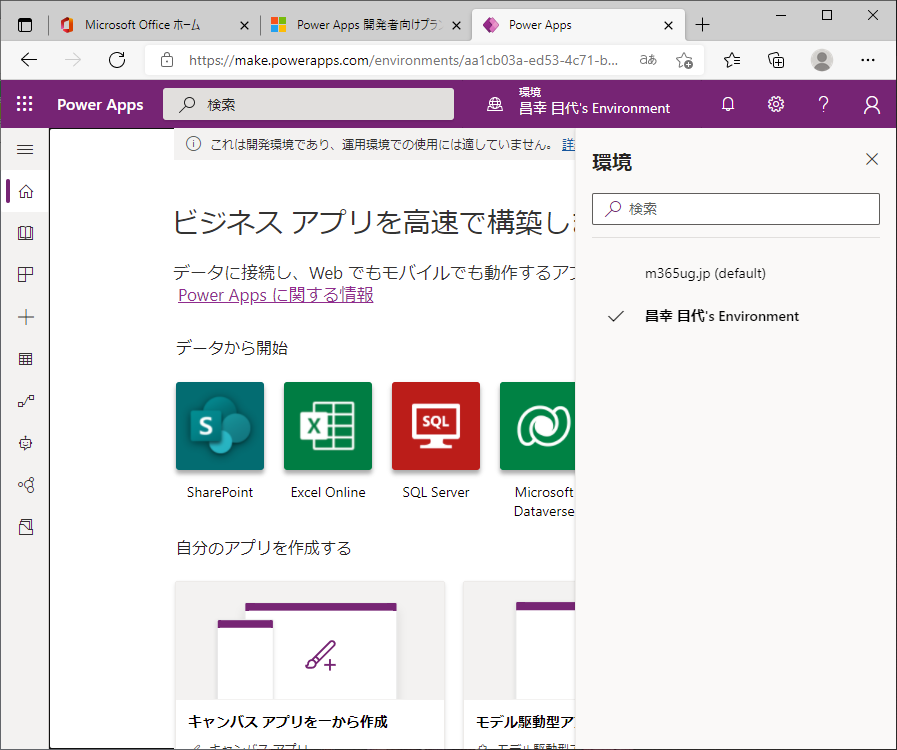Click the read aloud/translate aあ icon
This screenshot has width=897, height=750.
(648, 59)
